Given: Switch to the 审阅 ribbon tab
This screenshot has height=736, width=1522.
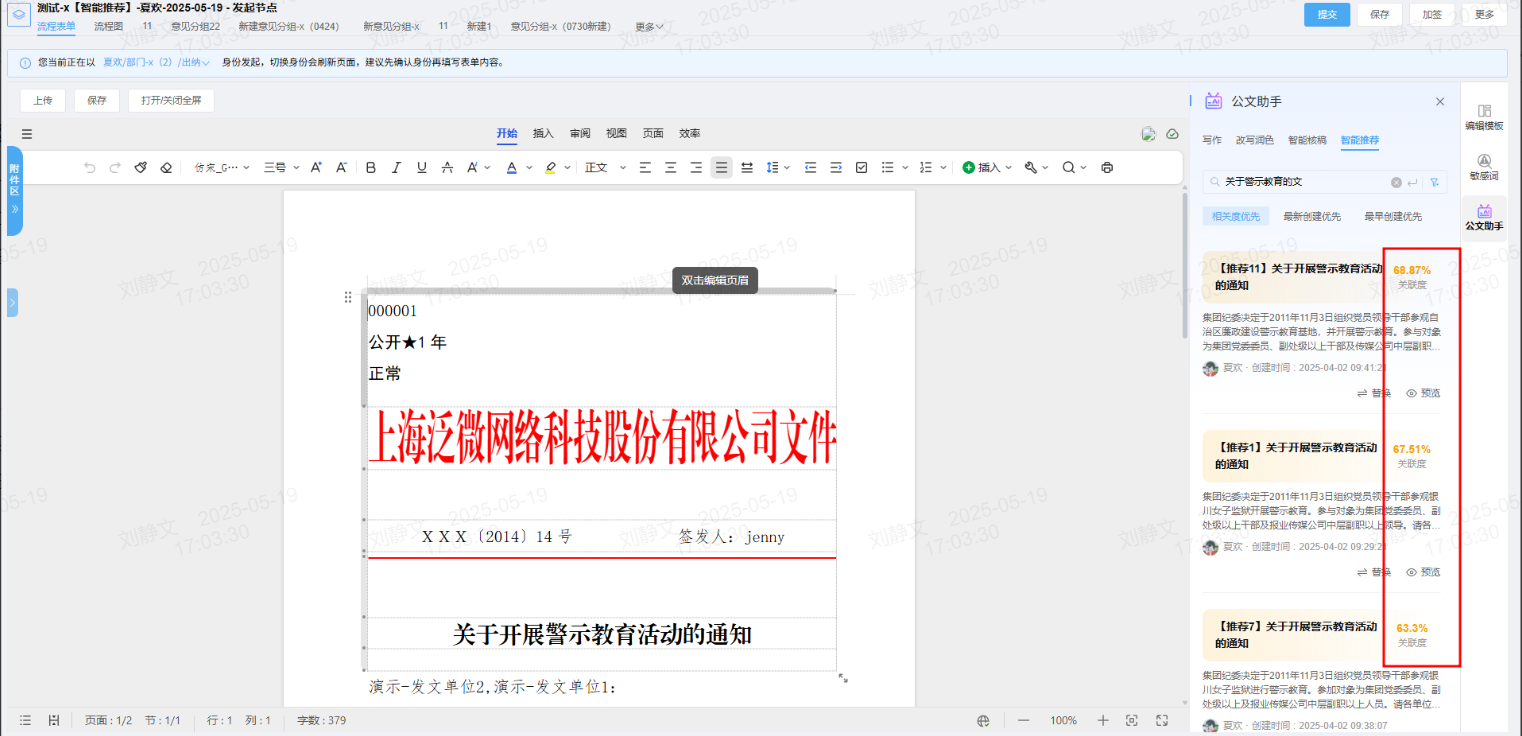Looking at the screenshot, I should point(580,133).
